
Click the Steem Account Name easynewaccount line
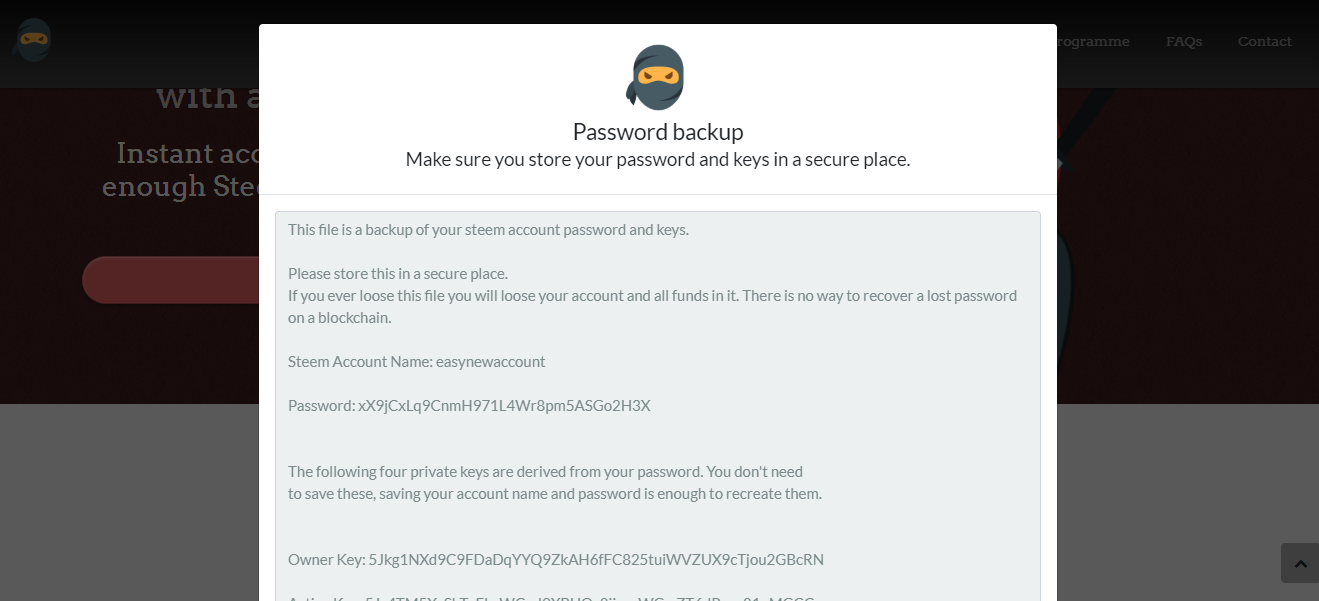[x=417, y=362]
